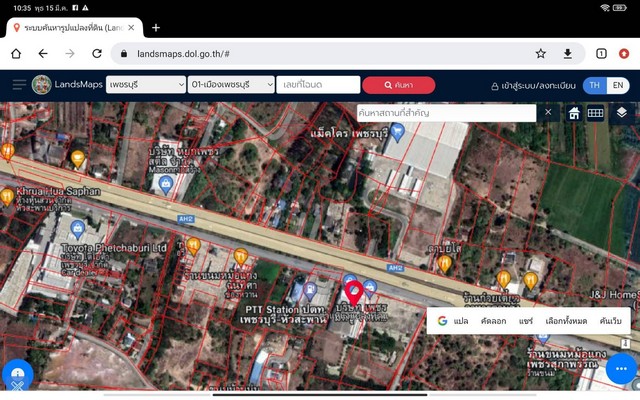
Task: Click the red browser update menu icon
Action: coord(624,53)
